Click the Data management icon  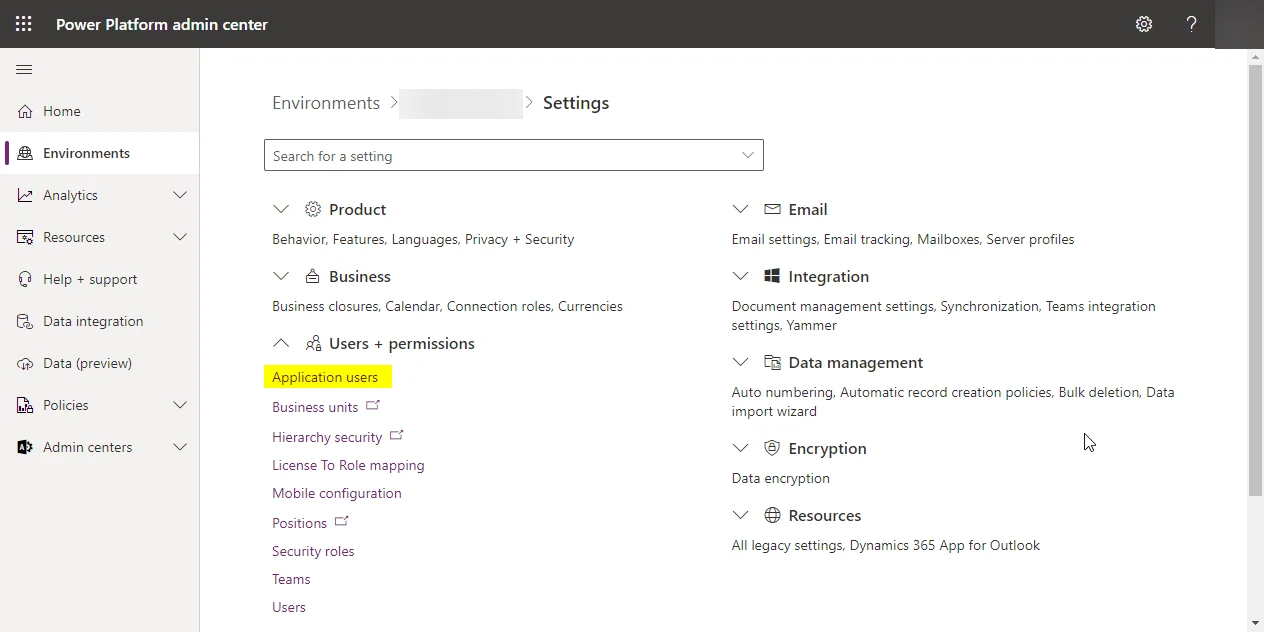click(772, 362)
